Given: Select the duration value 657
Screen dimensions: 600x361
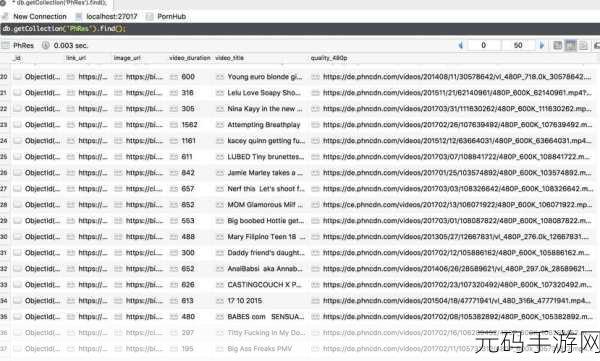Looking at the screenshot, I should [x=188, y=189].
